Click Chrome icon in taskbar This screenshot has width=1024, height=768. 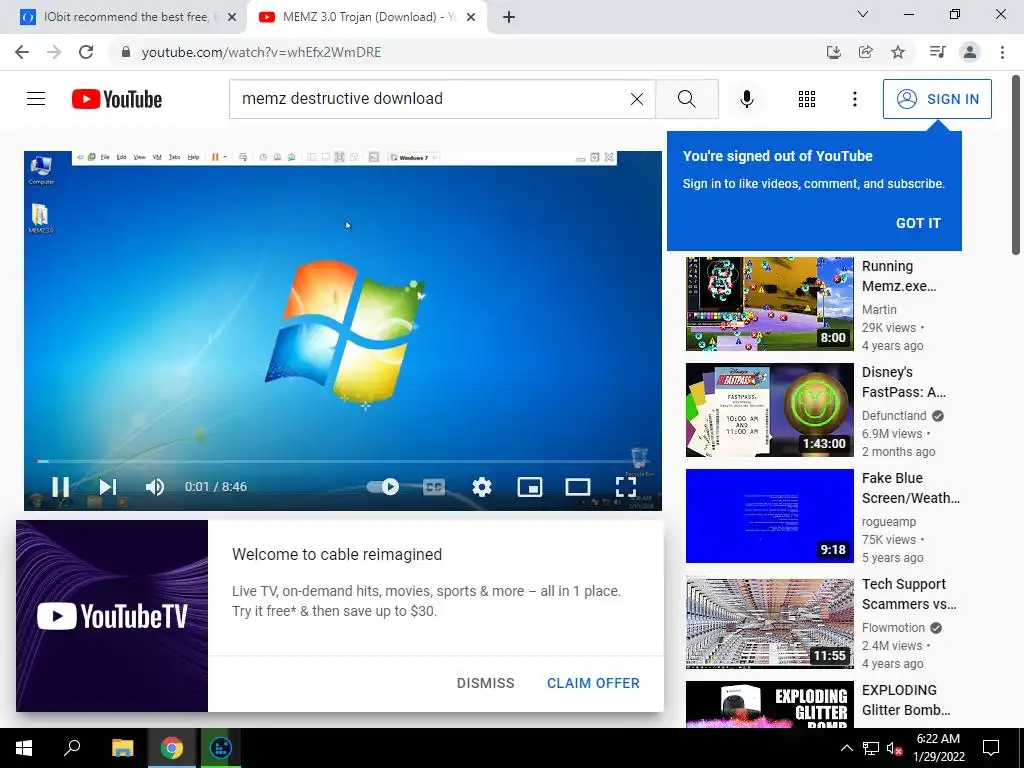coord(172,748)
